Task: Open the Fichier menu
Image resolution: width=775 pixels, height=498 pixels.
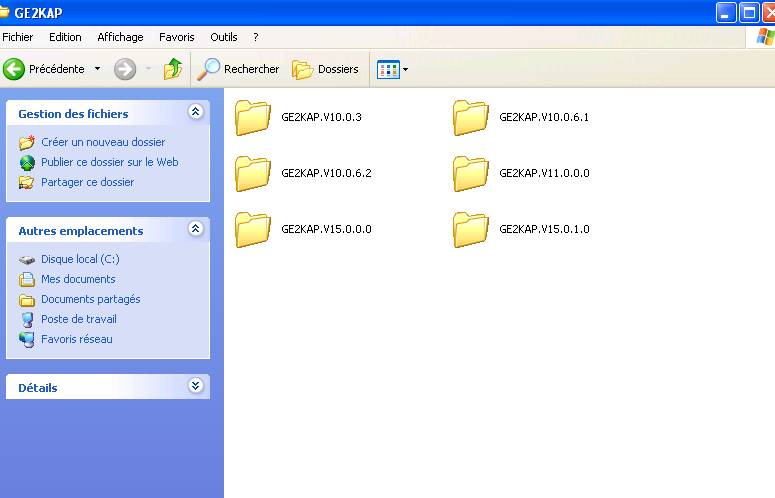Action: click(x=18, y=37)
